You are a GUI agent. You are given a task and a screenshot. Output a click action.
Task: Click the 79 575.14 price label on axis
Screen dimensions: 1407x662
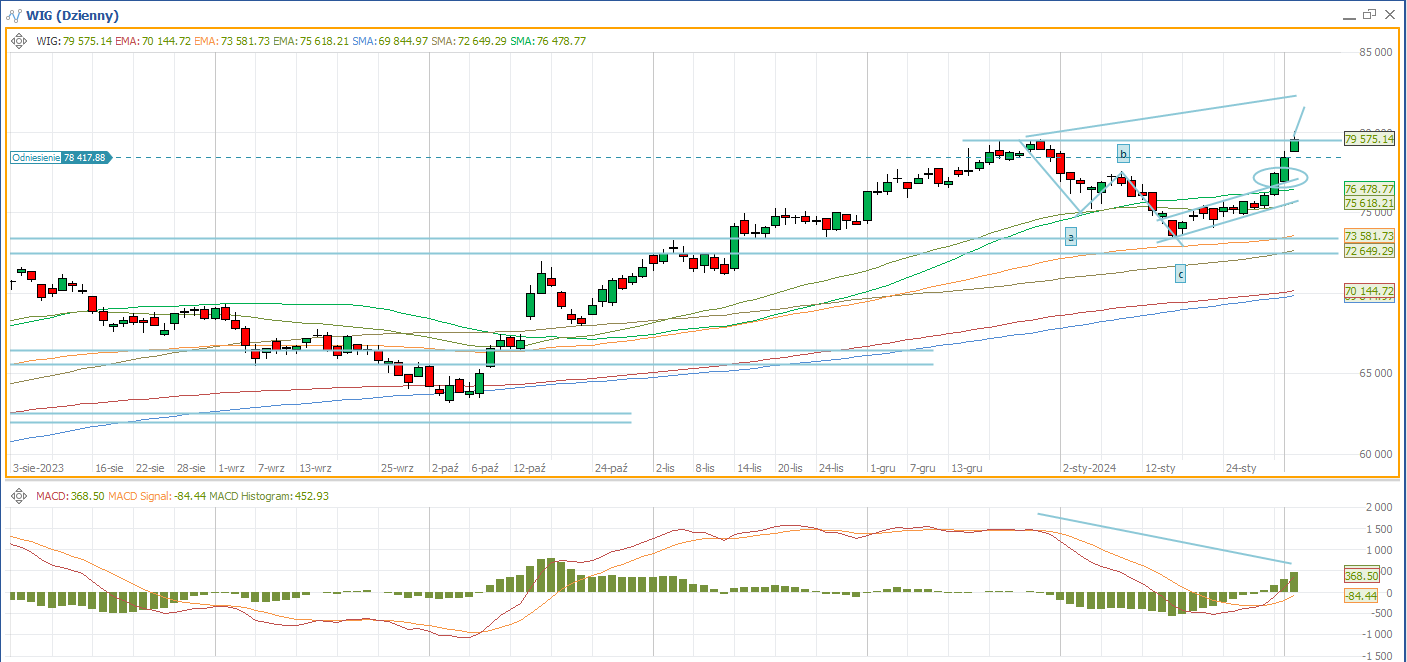pos(1369,140)
